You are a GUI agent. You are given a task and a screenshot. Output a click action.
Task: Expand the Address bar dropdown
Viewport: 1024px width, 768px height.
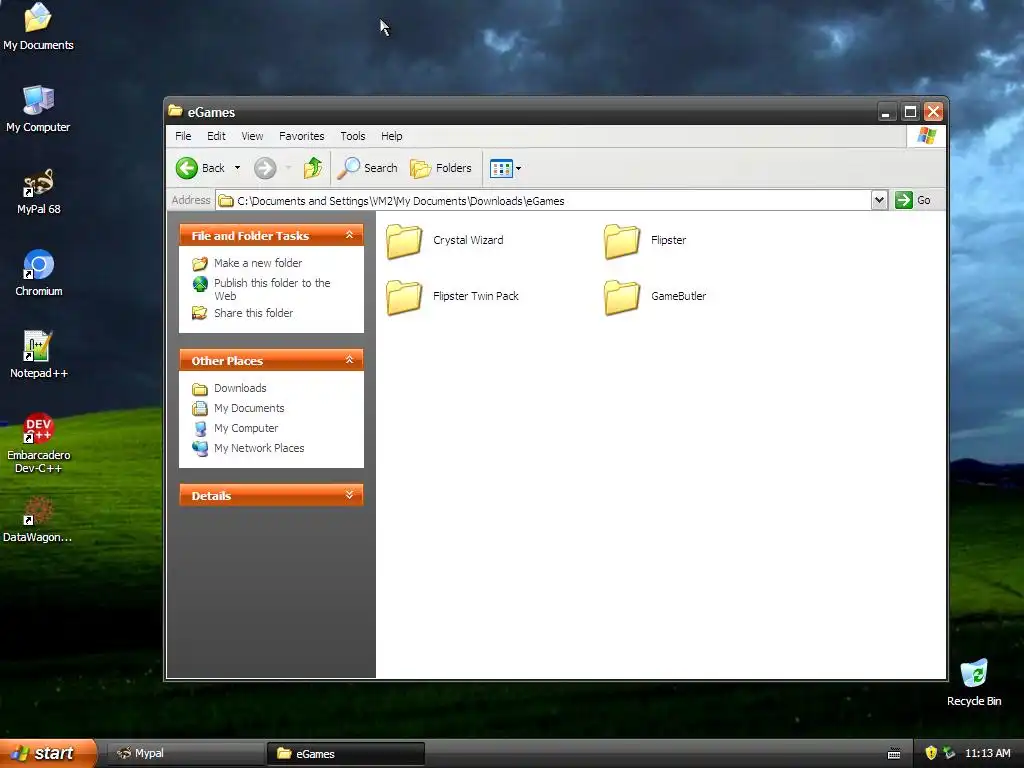(879, 200)
